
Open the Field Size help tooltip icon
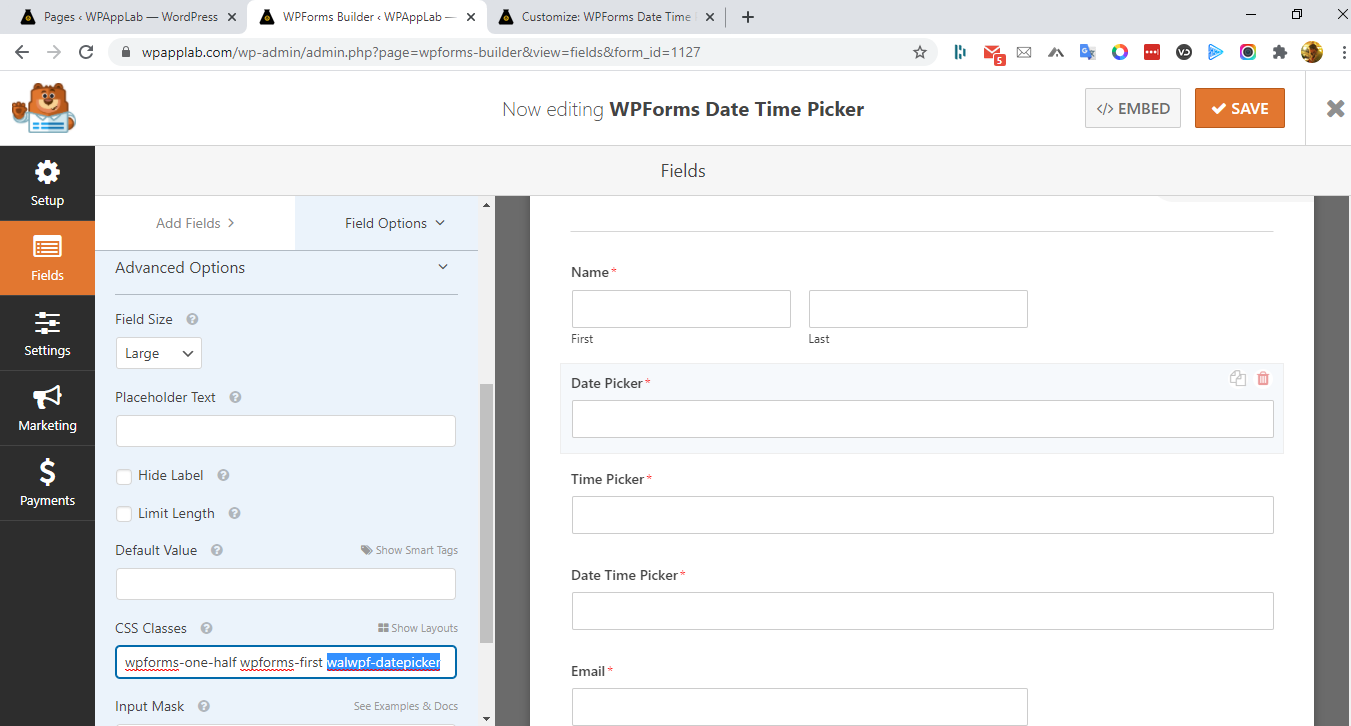192,320
